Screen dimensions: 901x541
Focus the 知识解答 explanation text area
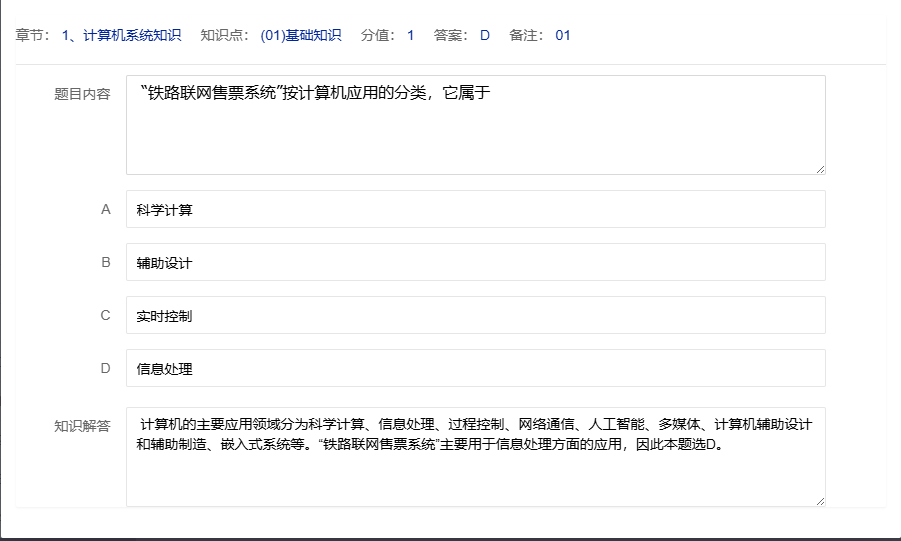(475, 457)
